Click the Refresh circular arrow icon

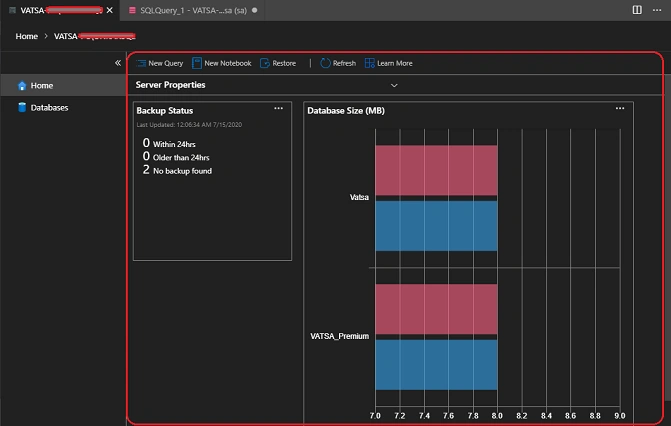pos(325,63)
